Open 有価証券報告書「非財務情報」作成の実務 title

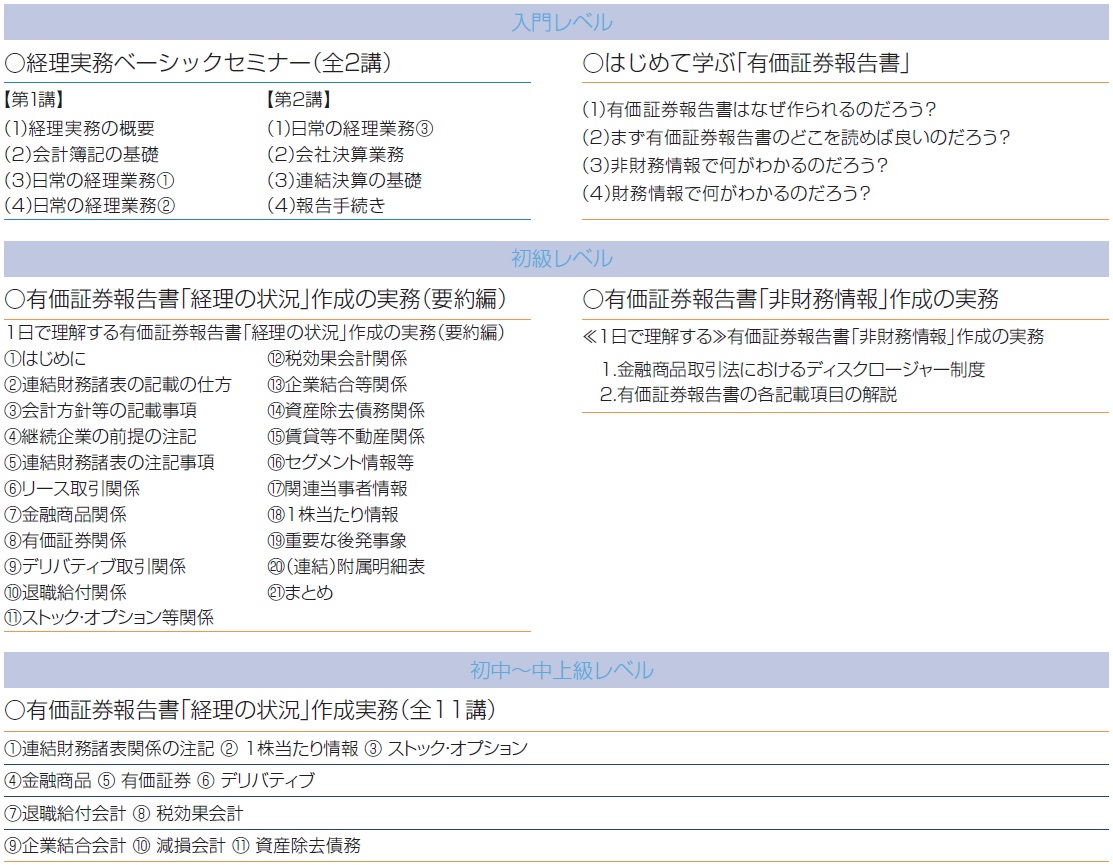point(791,299)
